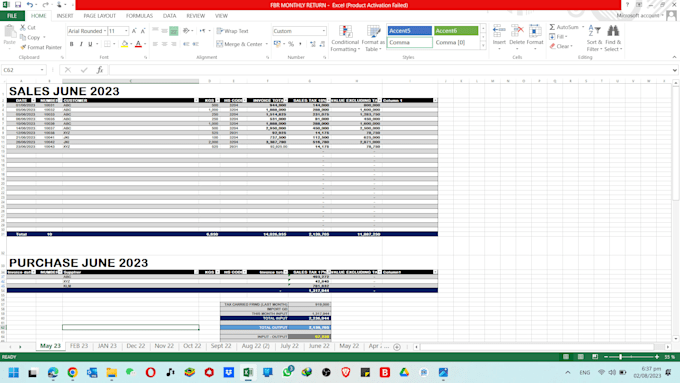Switch to the PAGE LAYOUT tab
Screen dimensions: 680x383
(99, 16)
